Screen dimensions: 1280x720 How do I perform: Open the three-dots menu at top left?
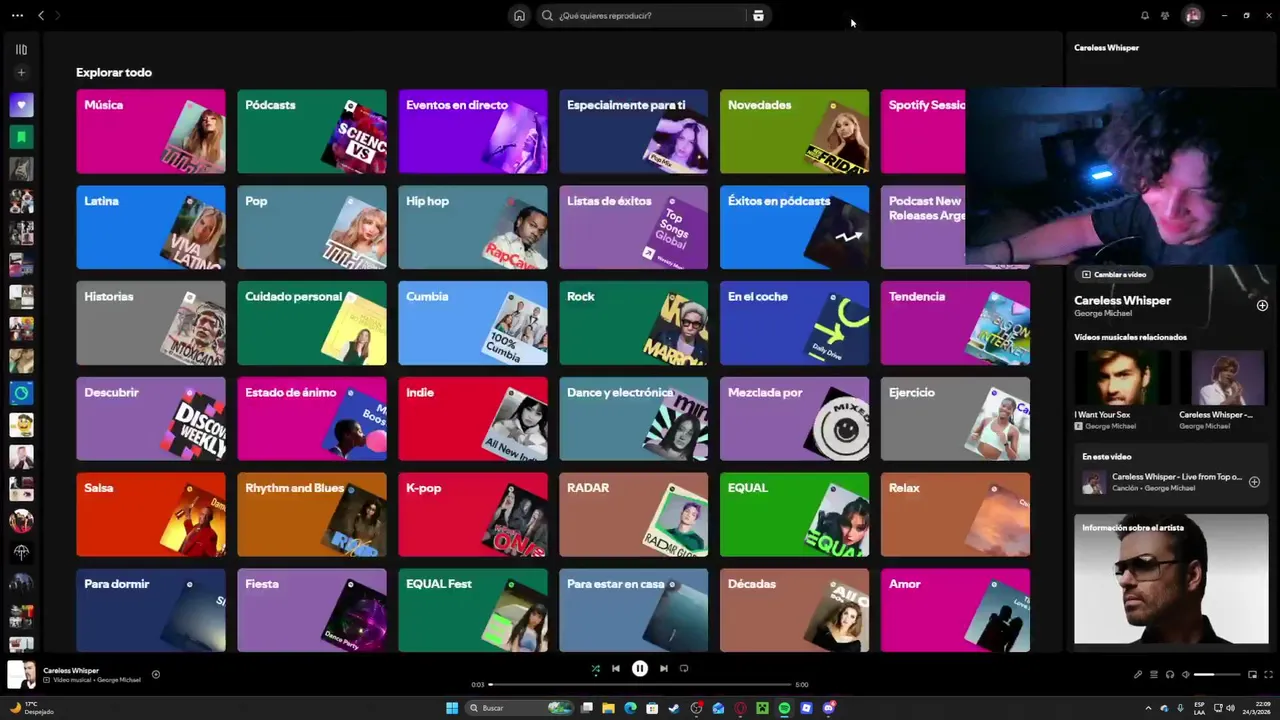coord(17,15)
